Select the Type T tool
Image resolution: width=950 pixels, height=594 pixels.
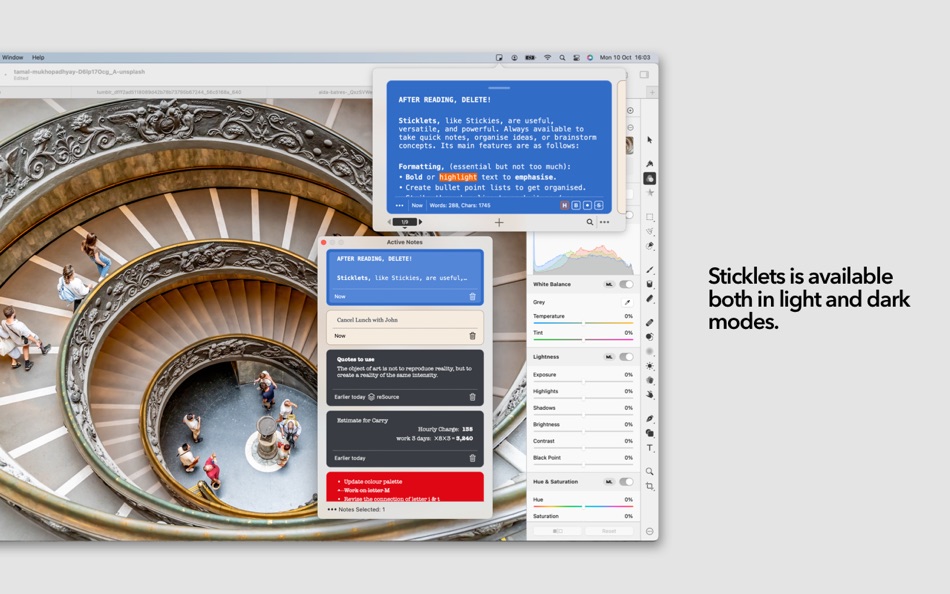649,448
